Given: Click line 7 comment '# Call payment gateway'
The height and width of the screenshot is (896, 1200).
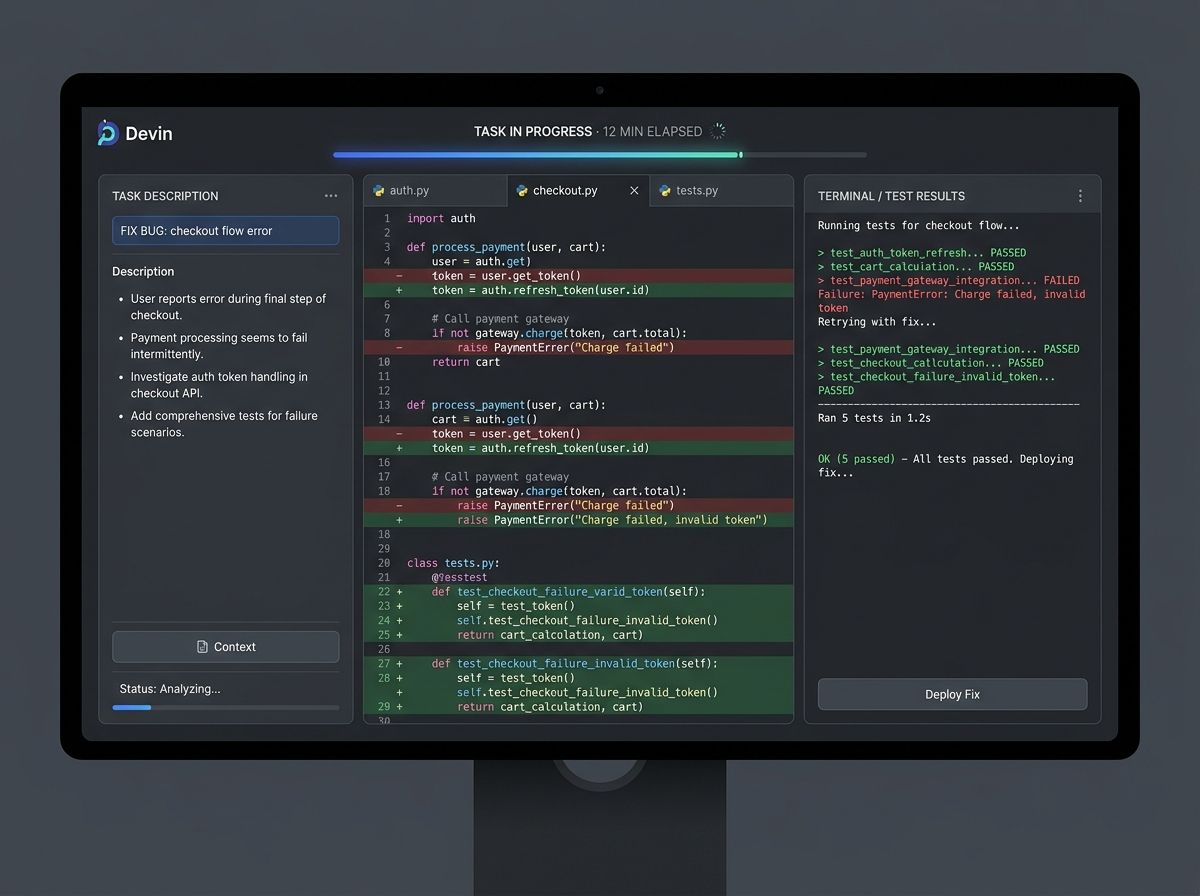Looking at the screenshot, I should point(500,319).
